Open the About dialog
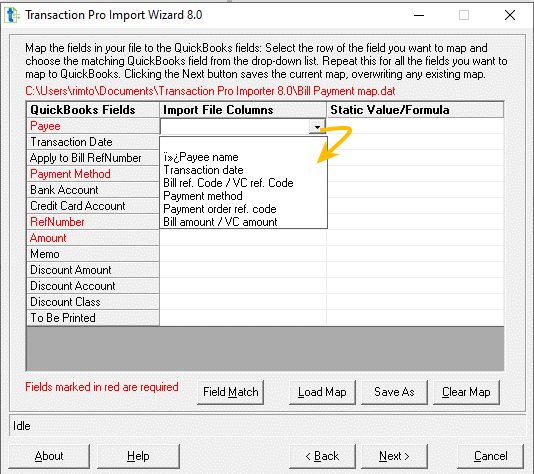The width and height of the screenshot is (534, 474). coord(49,456)
